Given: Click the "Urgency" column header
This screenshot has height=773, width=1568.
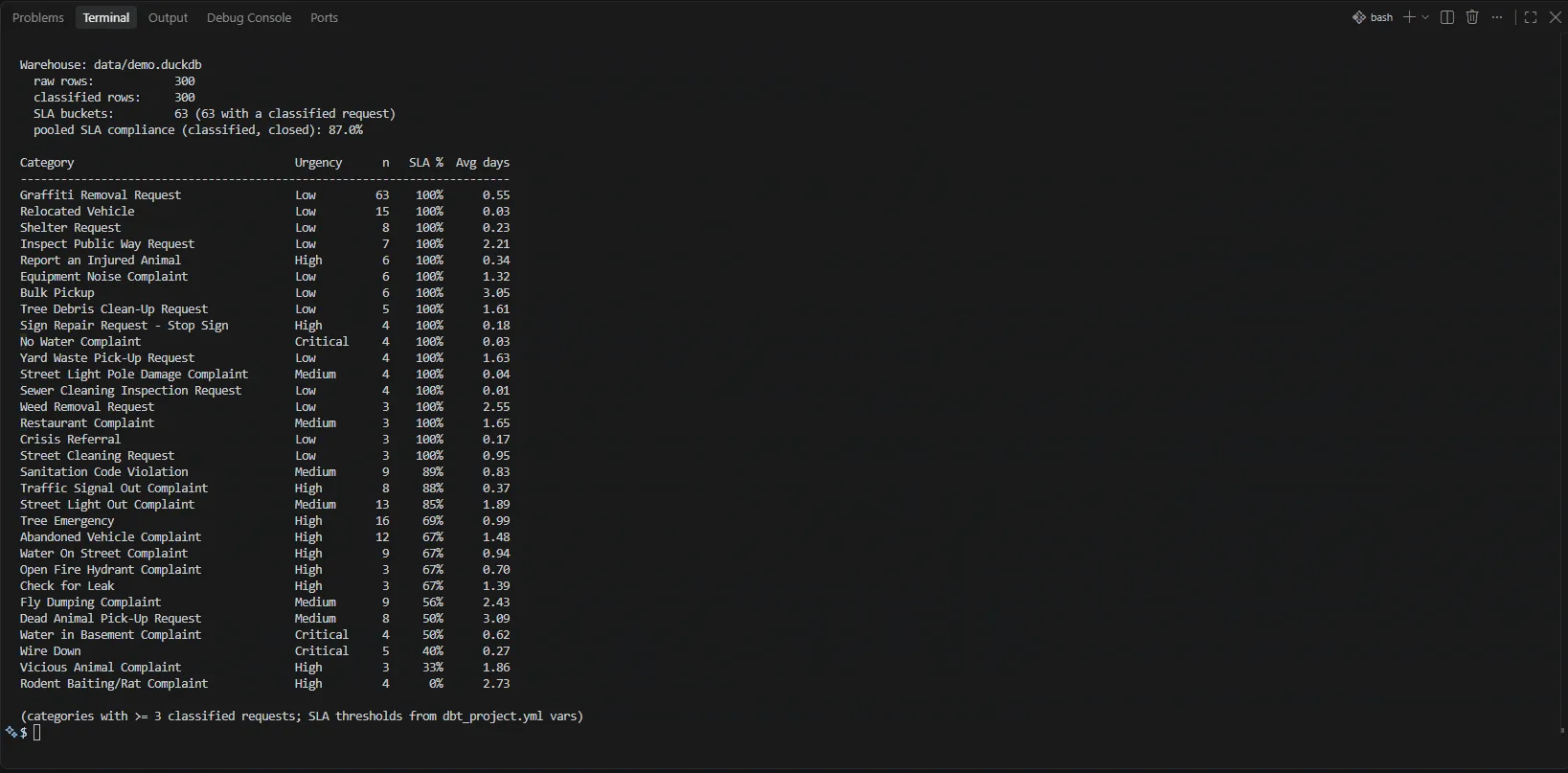Looking at the screenshot, I should pos(319,163).
